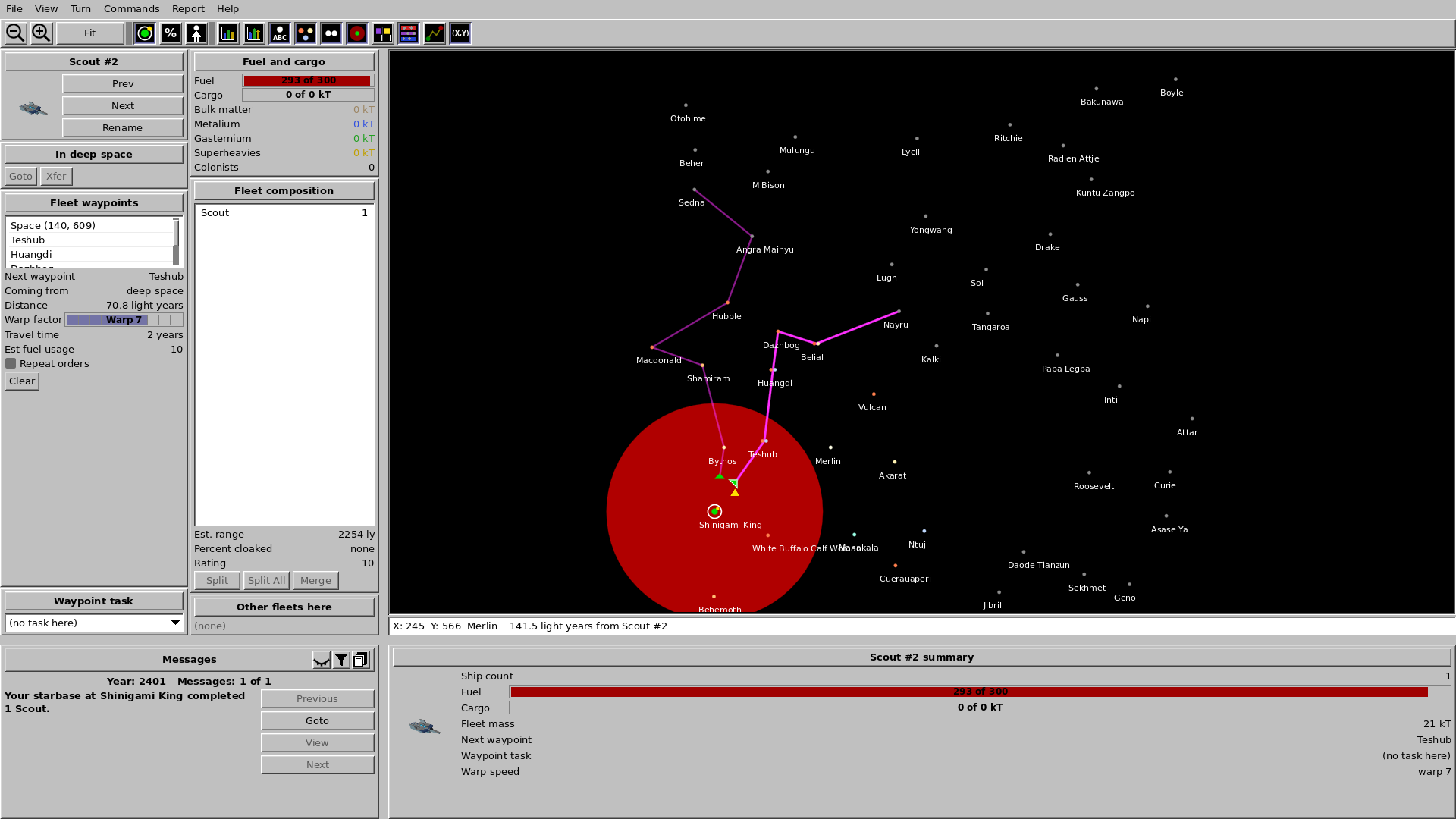Go to the previous fleet with Prev
This screenshot has width=1456, height=819.
(x=123, y=84)
